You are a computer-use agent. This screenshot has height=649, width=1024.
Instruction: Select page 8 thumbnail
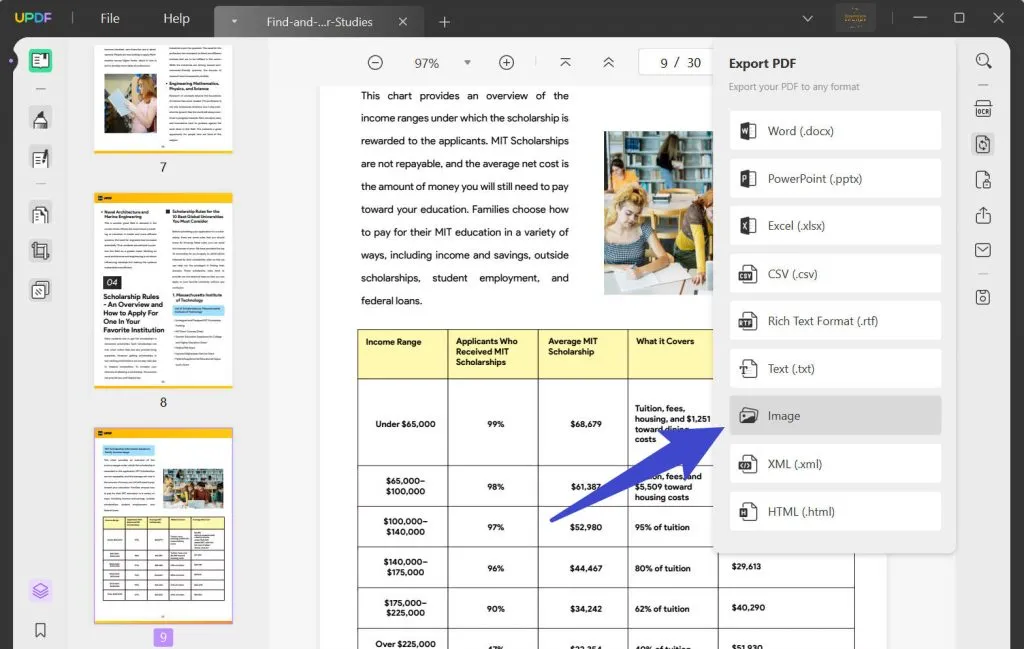coord(163,290)
